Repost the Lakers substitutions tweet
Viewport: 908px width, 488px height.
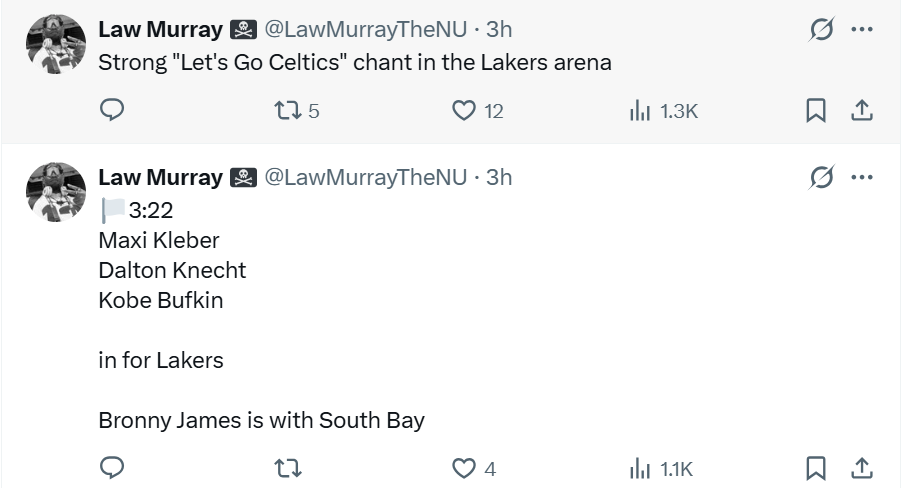288,467
